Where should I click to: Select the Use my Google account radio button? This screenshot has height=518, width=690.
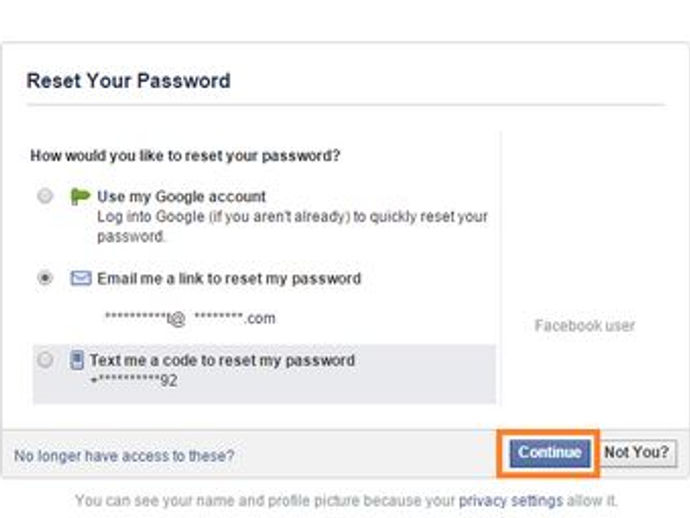(x=45, y=196)
